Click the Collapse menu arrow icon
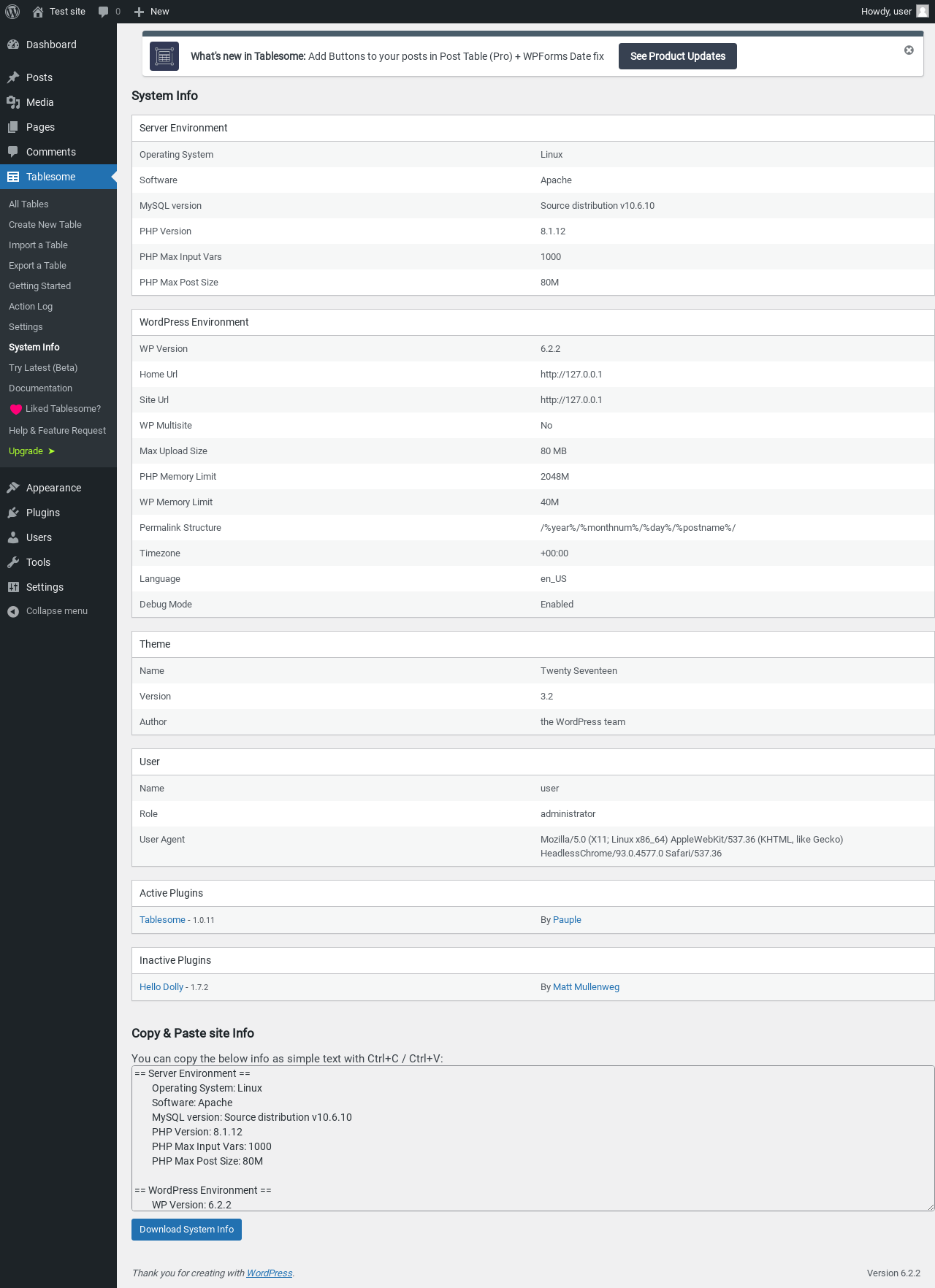 tap(13, 612)
